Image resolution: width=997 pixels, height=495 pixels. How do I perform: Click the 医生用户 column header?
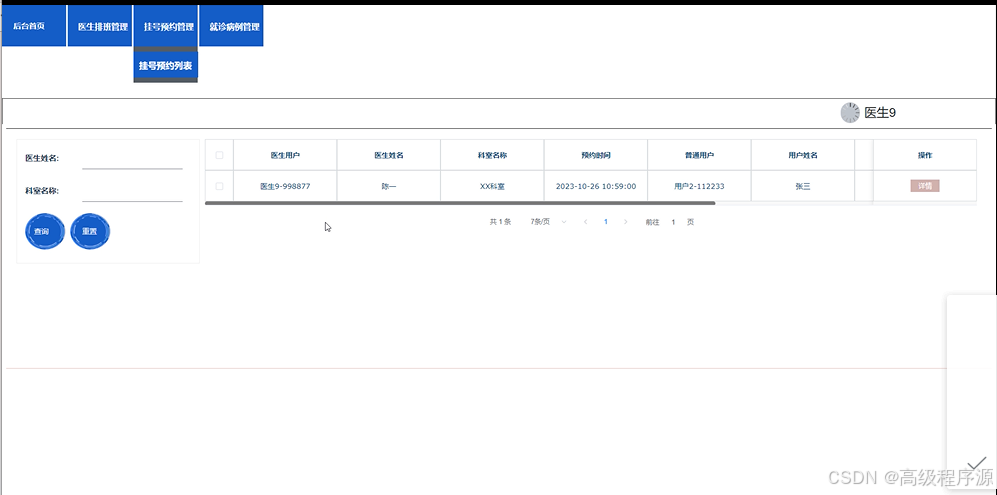(285, 155)
